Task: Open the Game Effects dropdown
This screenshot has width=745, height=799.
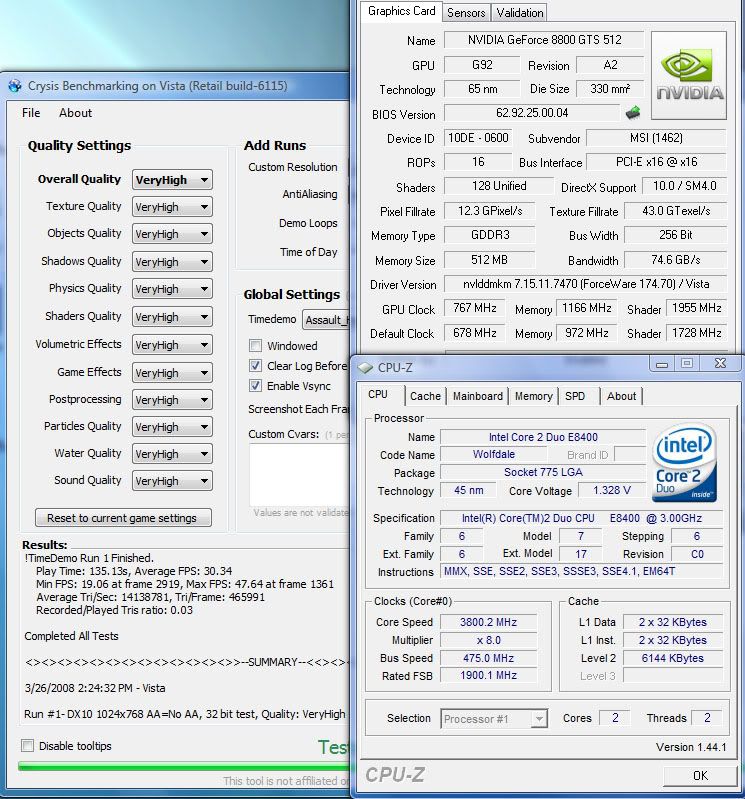Action: tap(172, 373)
